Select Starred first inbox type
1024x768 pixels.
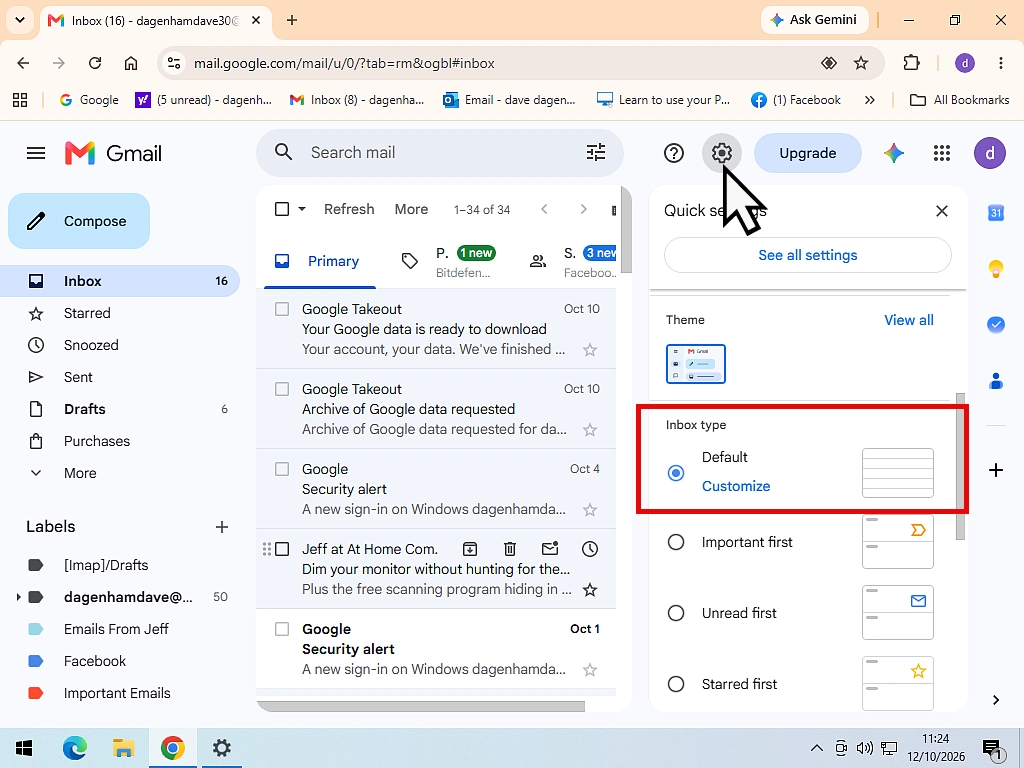[x=676, y=684]
